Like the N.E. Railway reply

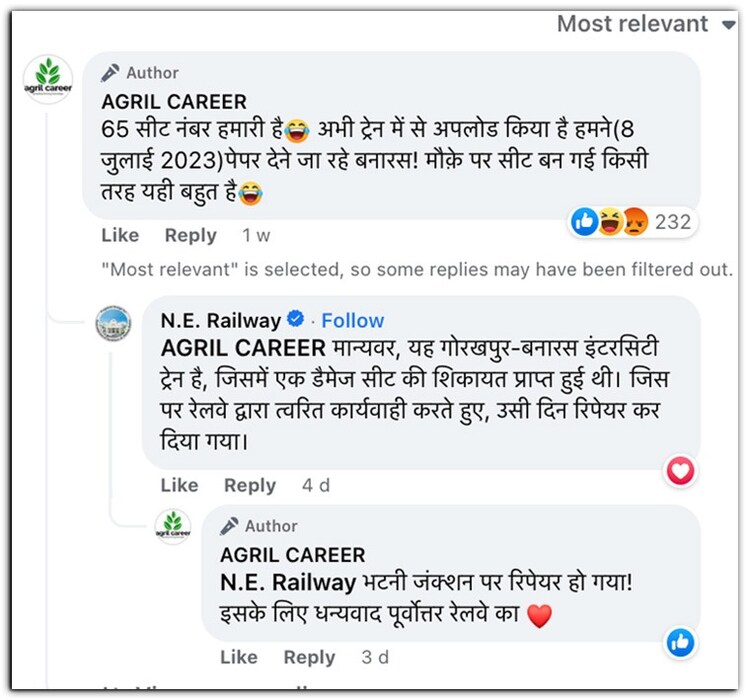tap(179, 485)
